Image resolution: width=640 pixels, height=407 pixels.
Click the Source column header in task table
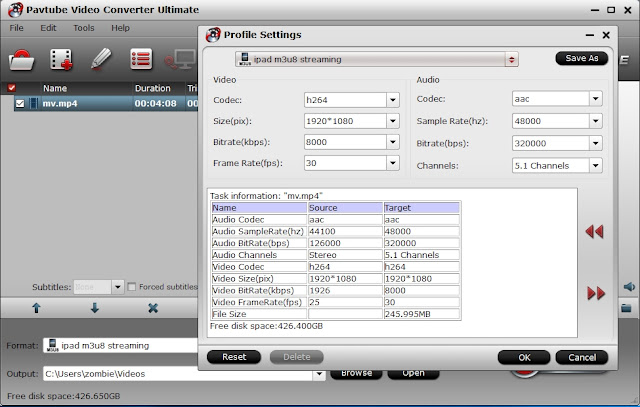tap(345, 208)
